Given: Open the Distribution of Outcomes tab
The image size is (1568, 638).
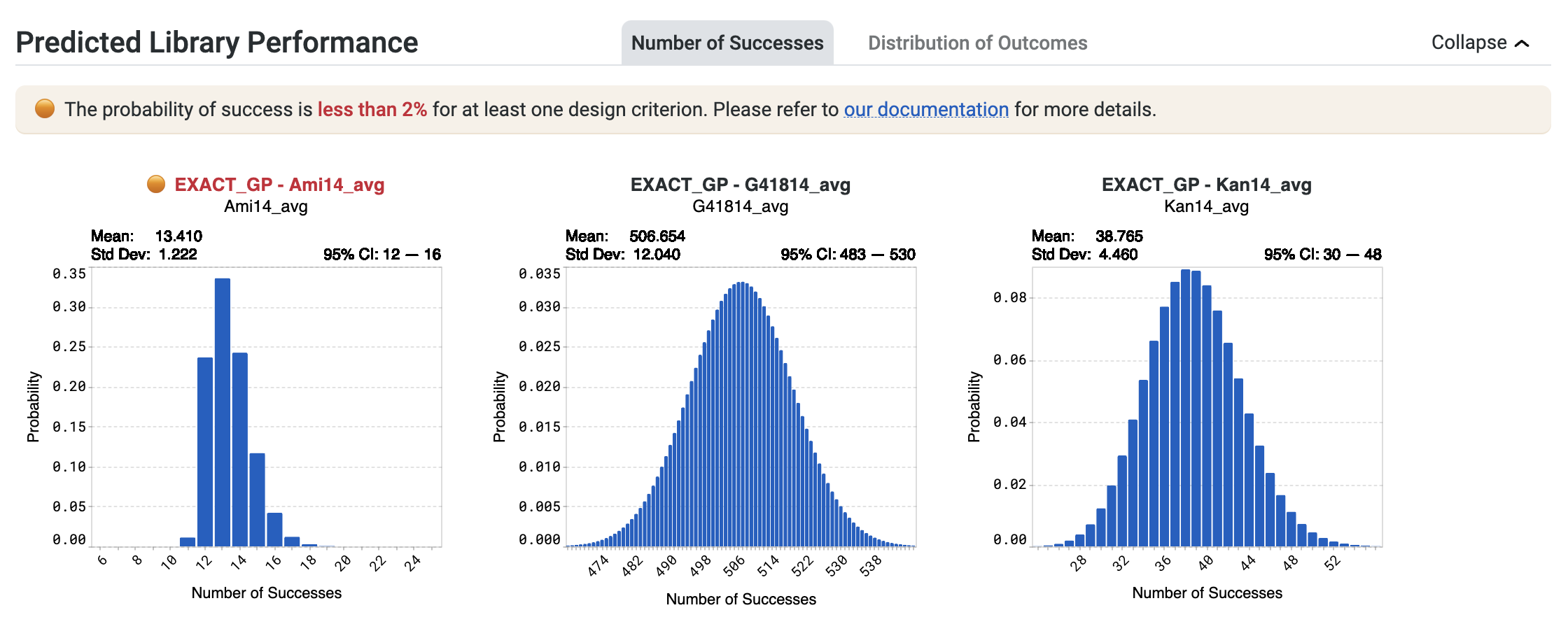Looking at the screenshot, I should point(977,43).
